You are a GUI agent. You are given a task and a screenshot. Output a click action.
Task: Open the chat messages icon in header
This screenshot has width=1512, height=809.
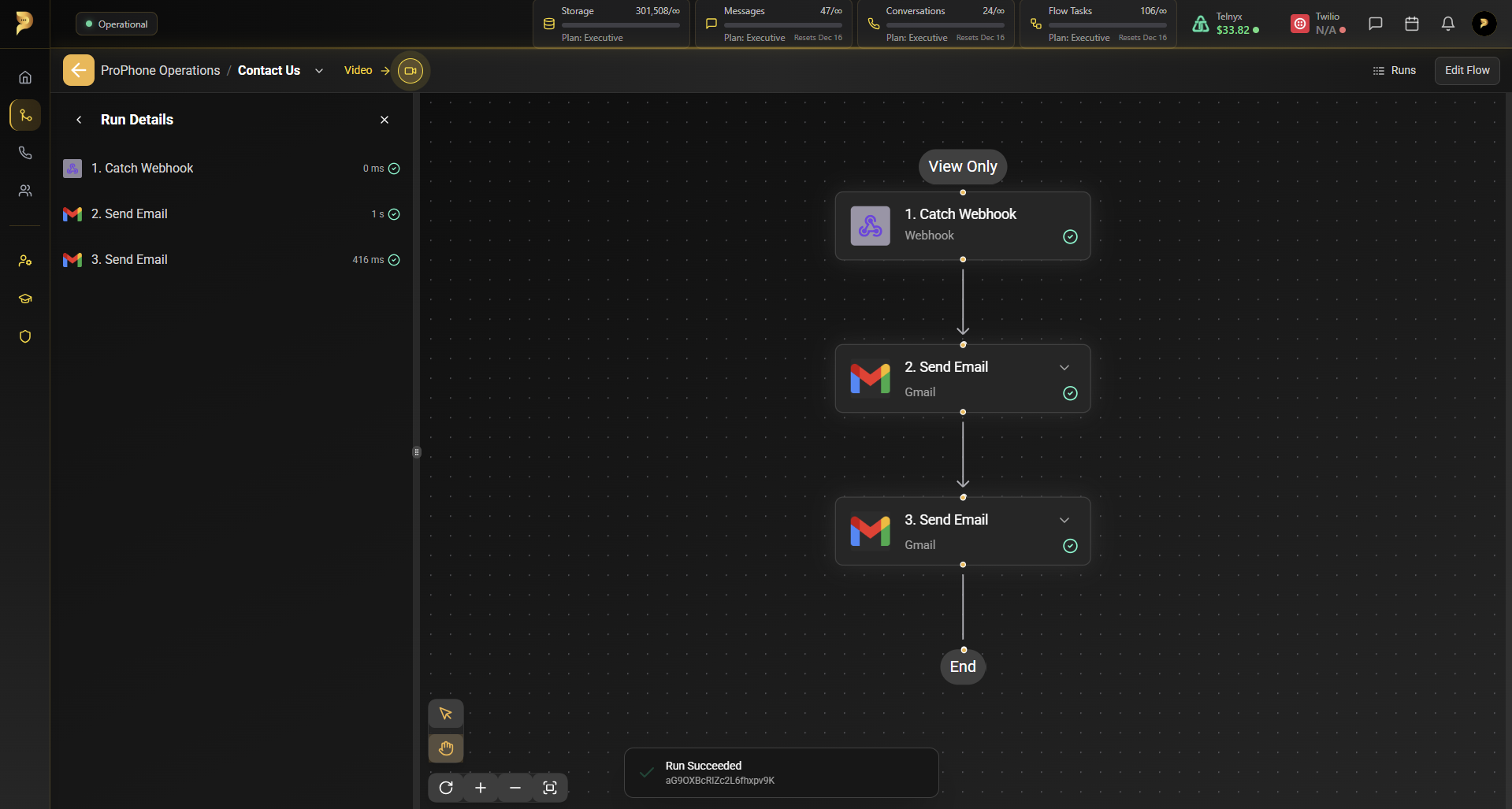[1376, 24]
